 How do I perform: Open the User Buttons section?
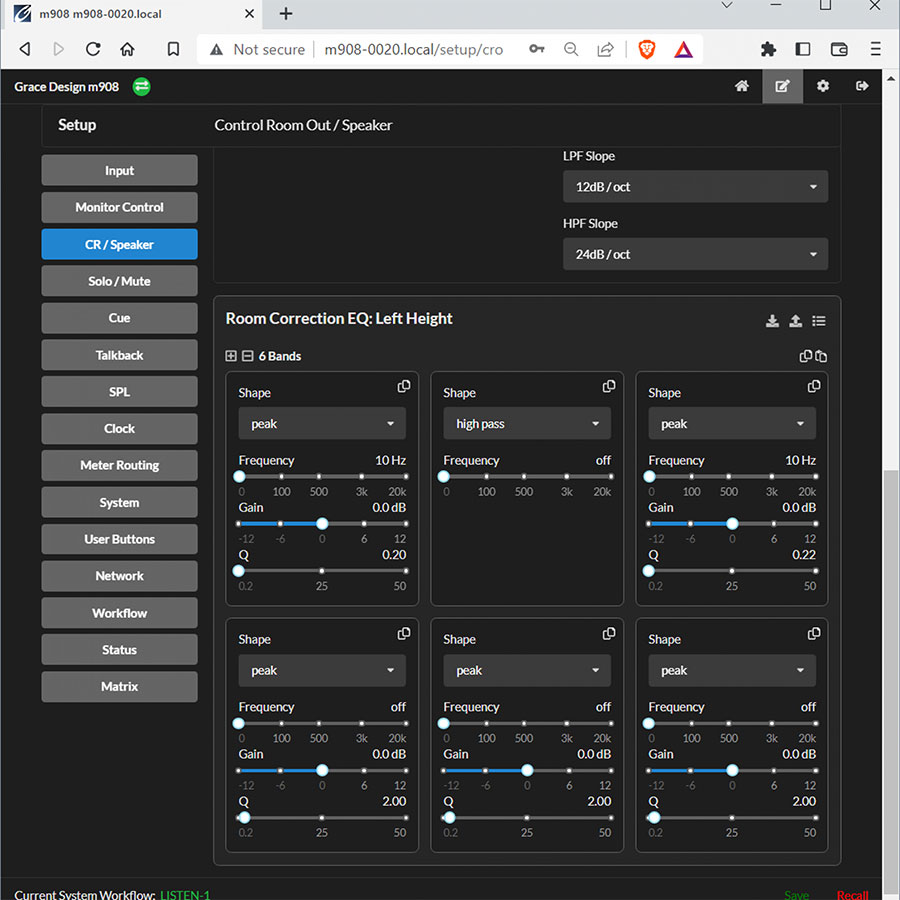[x=119, y=540]
